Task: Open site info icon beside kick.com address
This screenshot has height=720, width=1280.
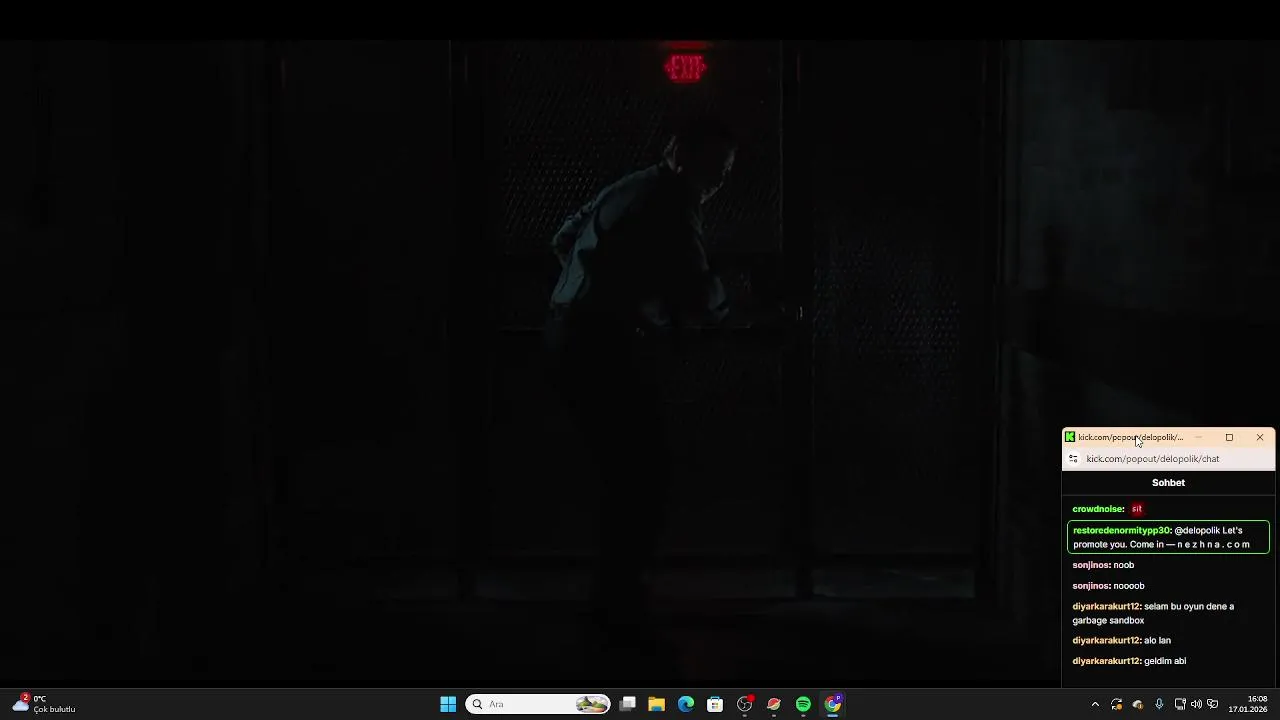Action: click(1073, 459)
